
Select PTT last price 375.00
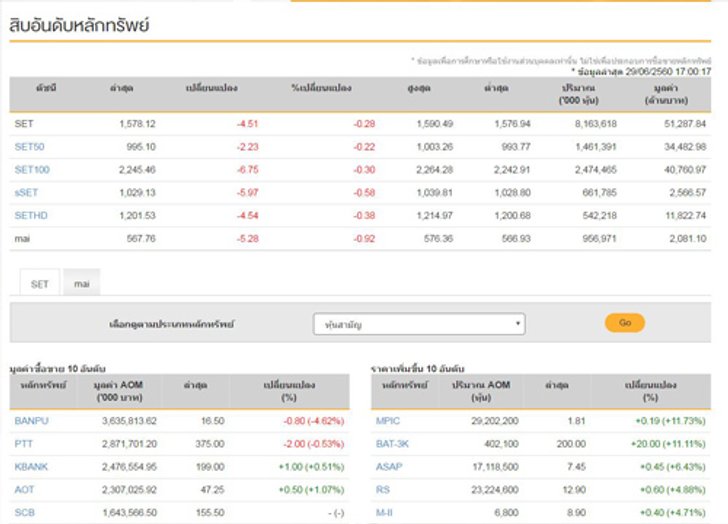(210, 444)
